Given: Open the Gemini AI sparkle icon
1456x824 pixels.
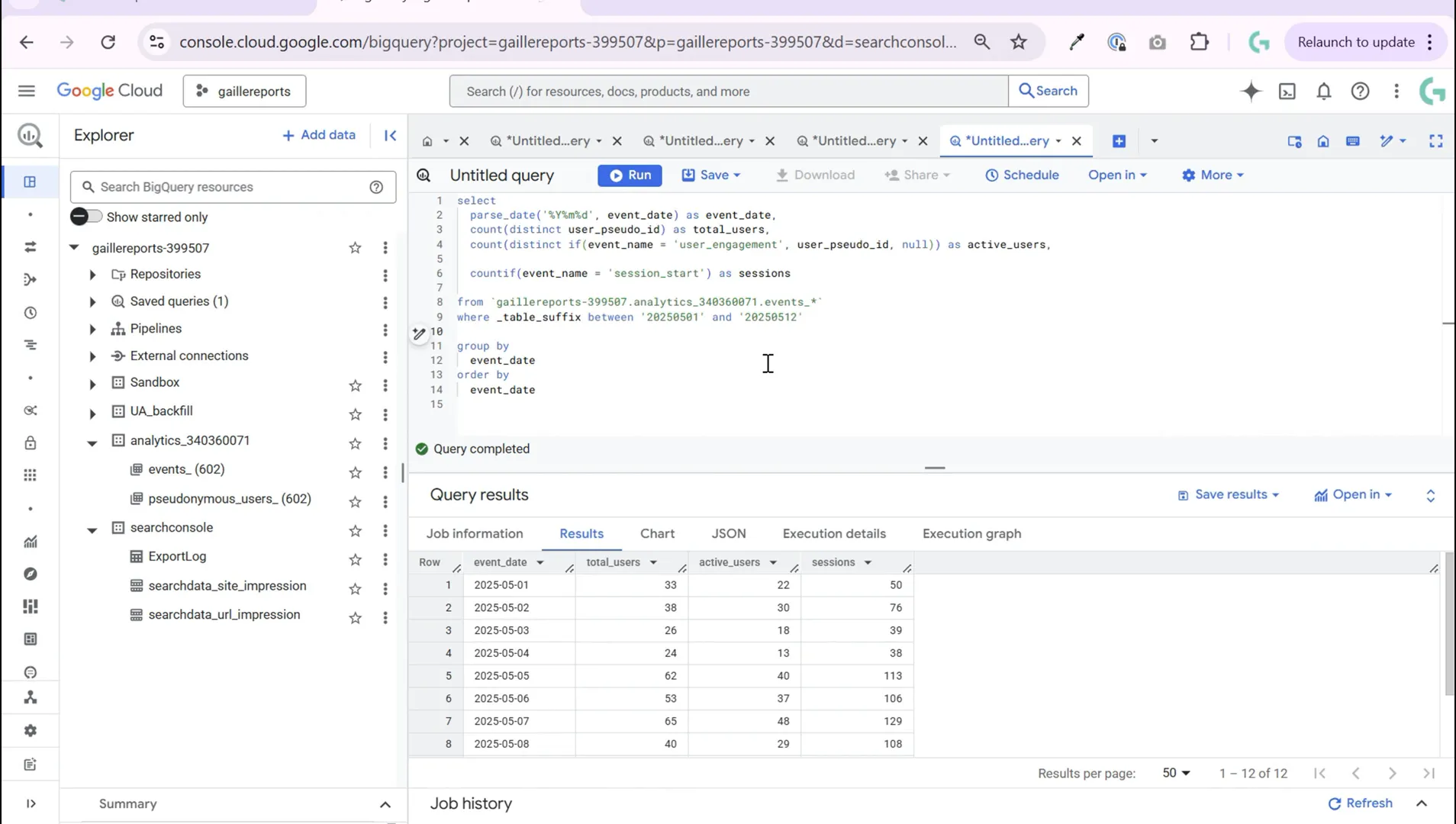Looking at the screenshot, I should click(x=1251, y=91).
